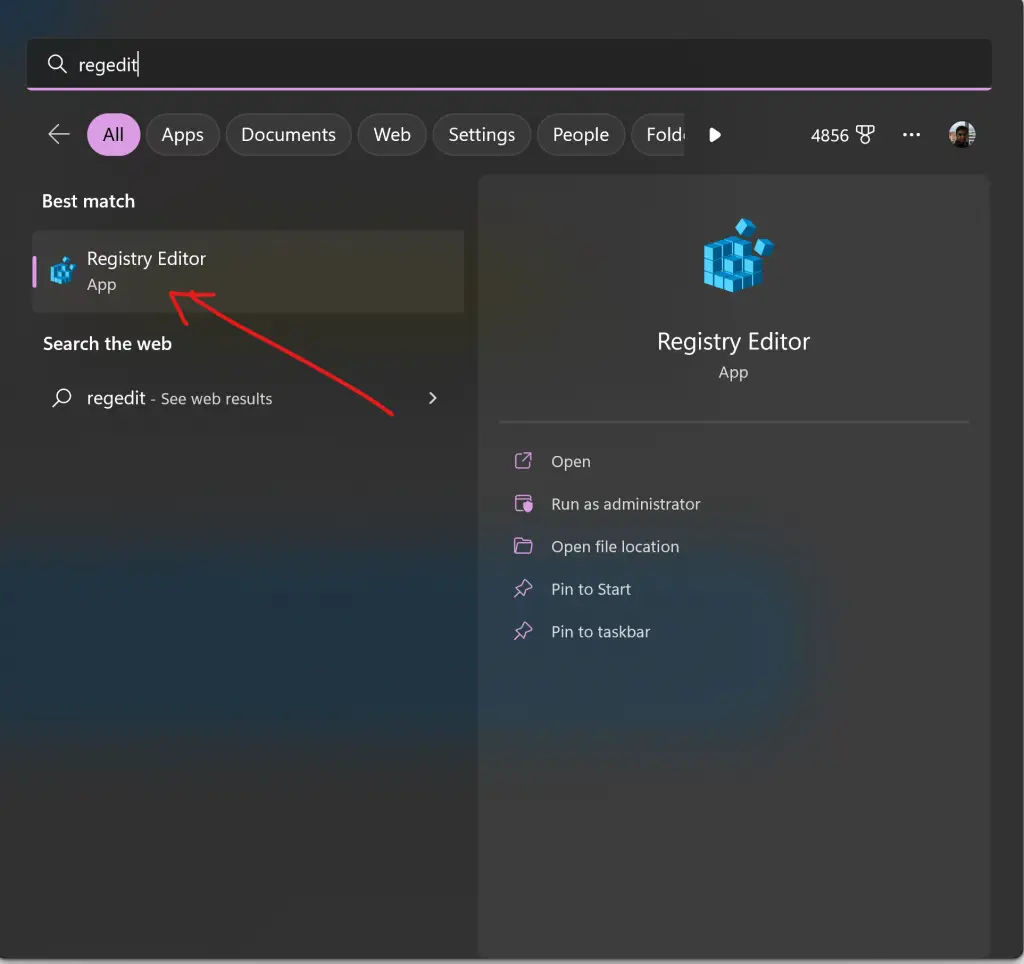Viewport: 1024px width, 964px height.
Task: Show more filters with the play arrow
Action: pyautogui.click(x=715, y=135)
